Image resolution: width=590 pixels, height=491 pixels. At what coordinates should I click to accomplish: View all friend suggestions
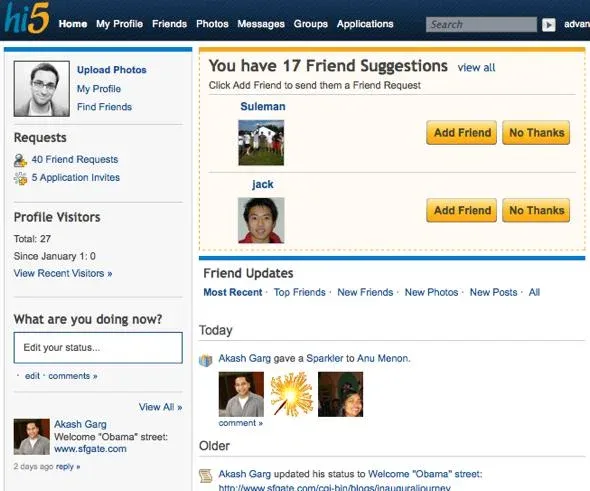tap(476, 68)
